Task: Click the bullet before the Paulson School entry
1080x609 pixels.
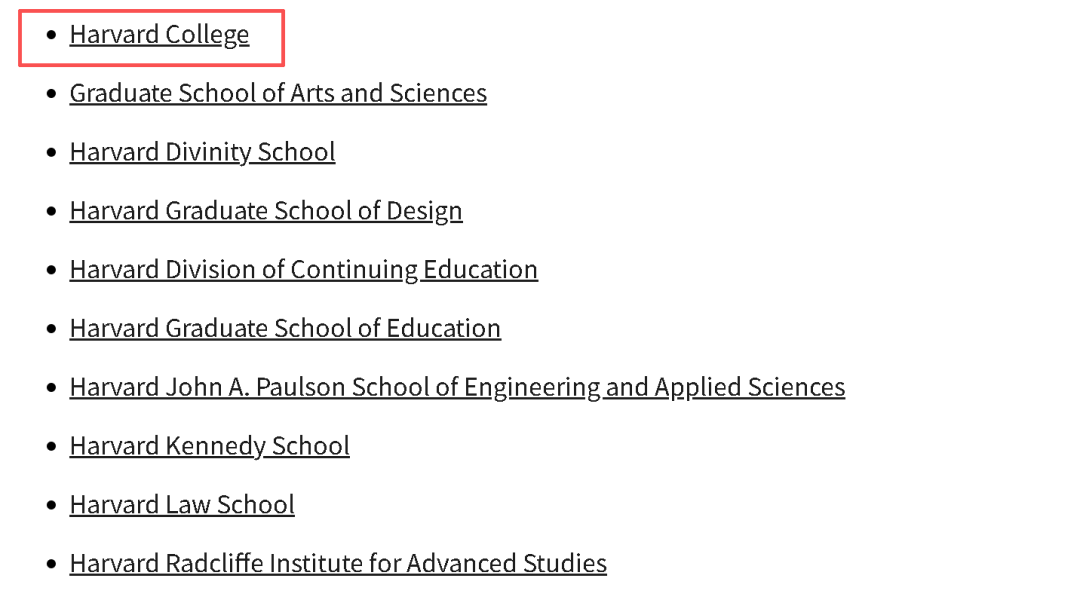Action: pos(52,388)
